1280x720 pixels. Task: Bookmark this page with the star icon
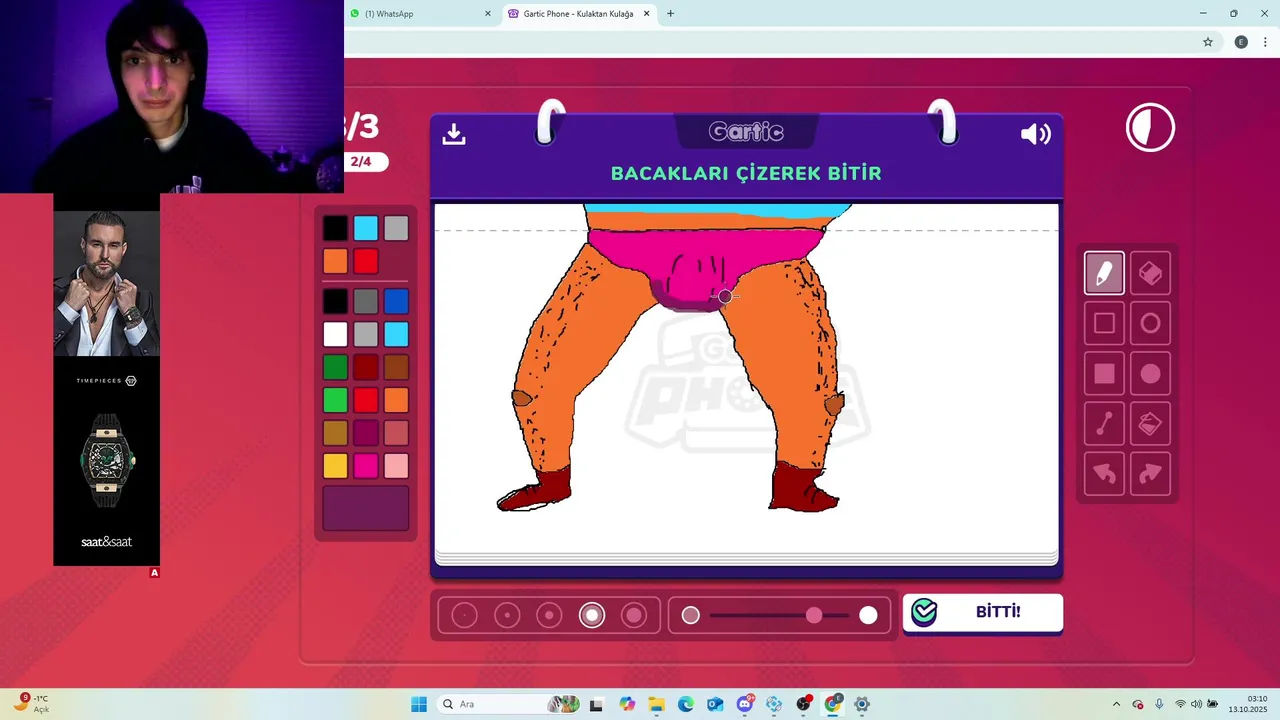(x=1208, y=42)
